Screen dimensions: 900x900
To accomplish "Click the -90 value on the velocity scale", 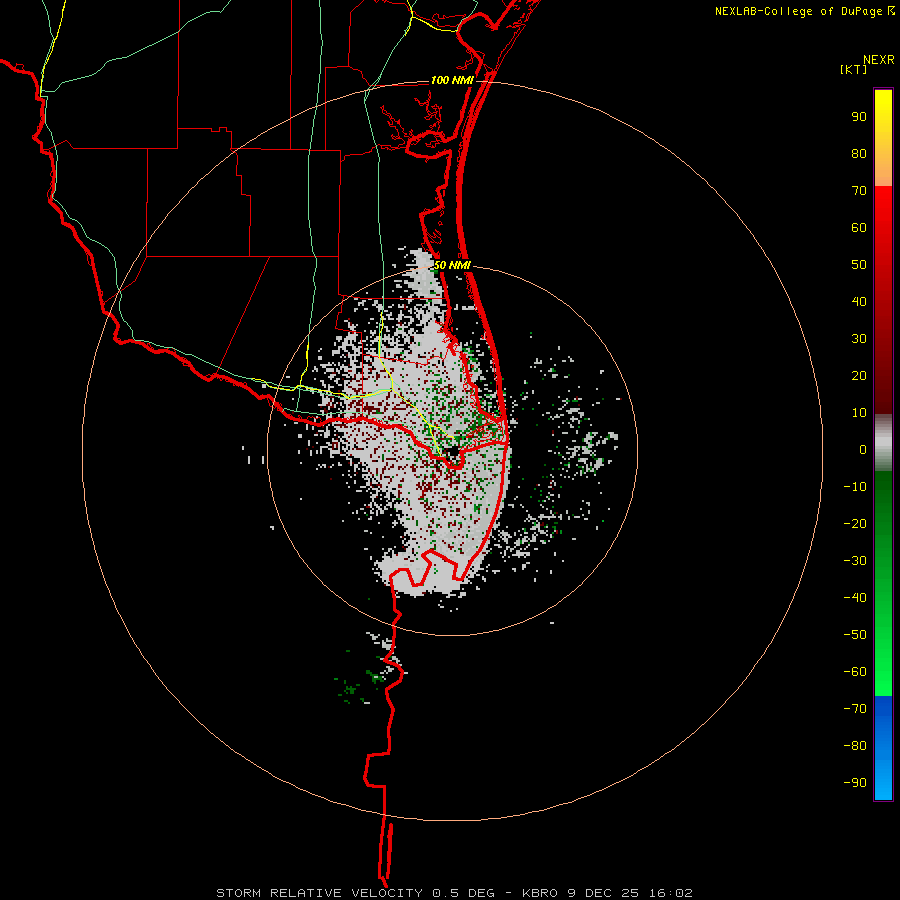I will point(855,783).
